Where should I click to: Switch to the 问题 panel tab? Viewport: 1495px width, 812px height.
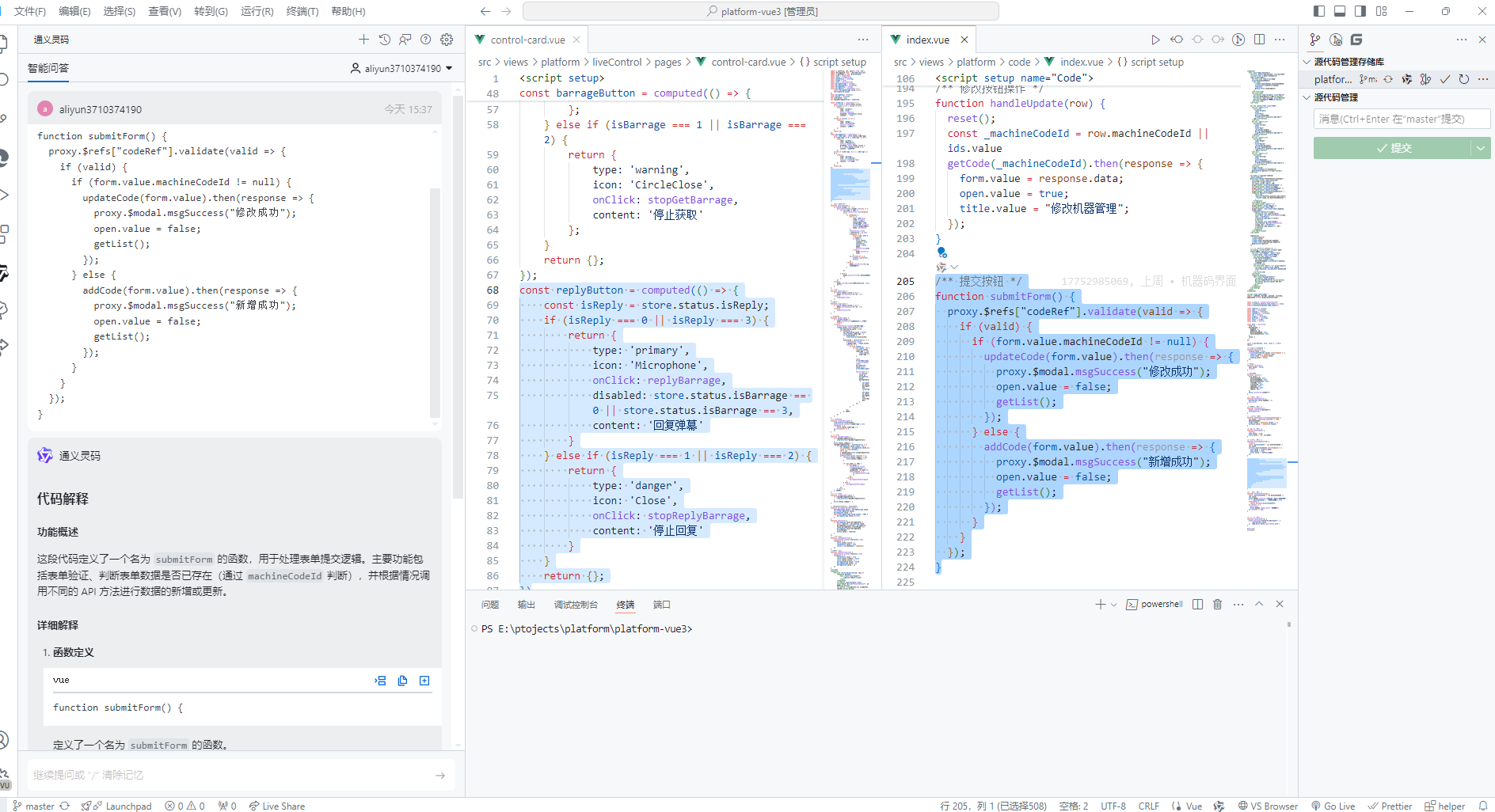tap(490, 605)
